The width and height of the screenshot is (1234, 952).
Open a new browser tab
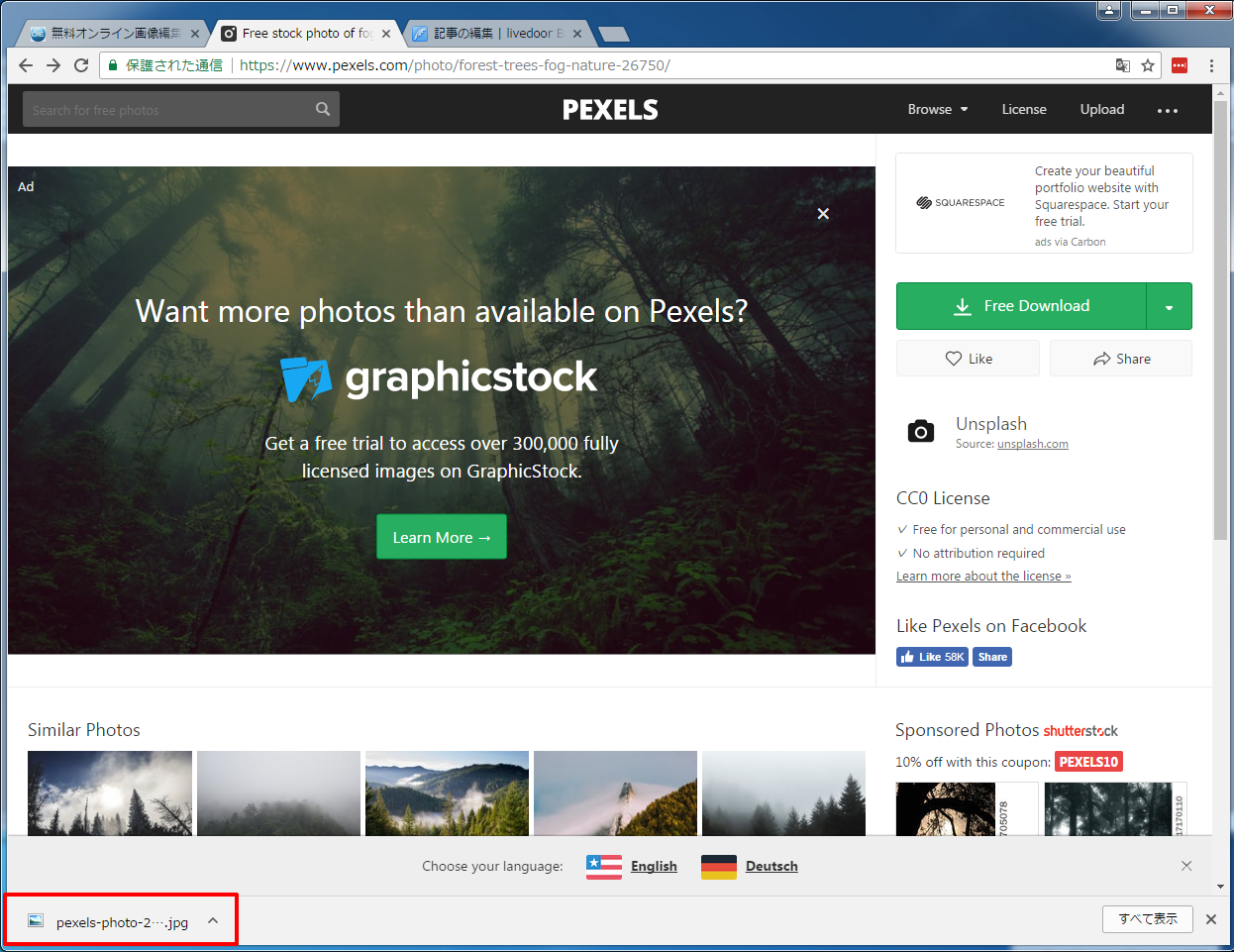pos(614,35)
